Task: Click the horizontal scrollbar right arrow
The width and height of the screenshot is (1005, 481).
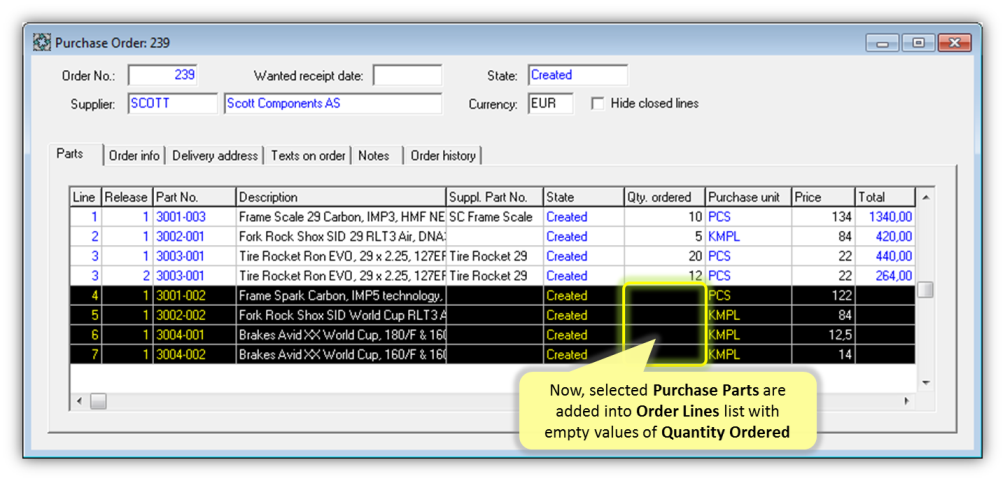Action: 907,401
